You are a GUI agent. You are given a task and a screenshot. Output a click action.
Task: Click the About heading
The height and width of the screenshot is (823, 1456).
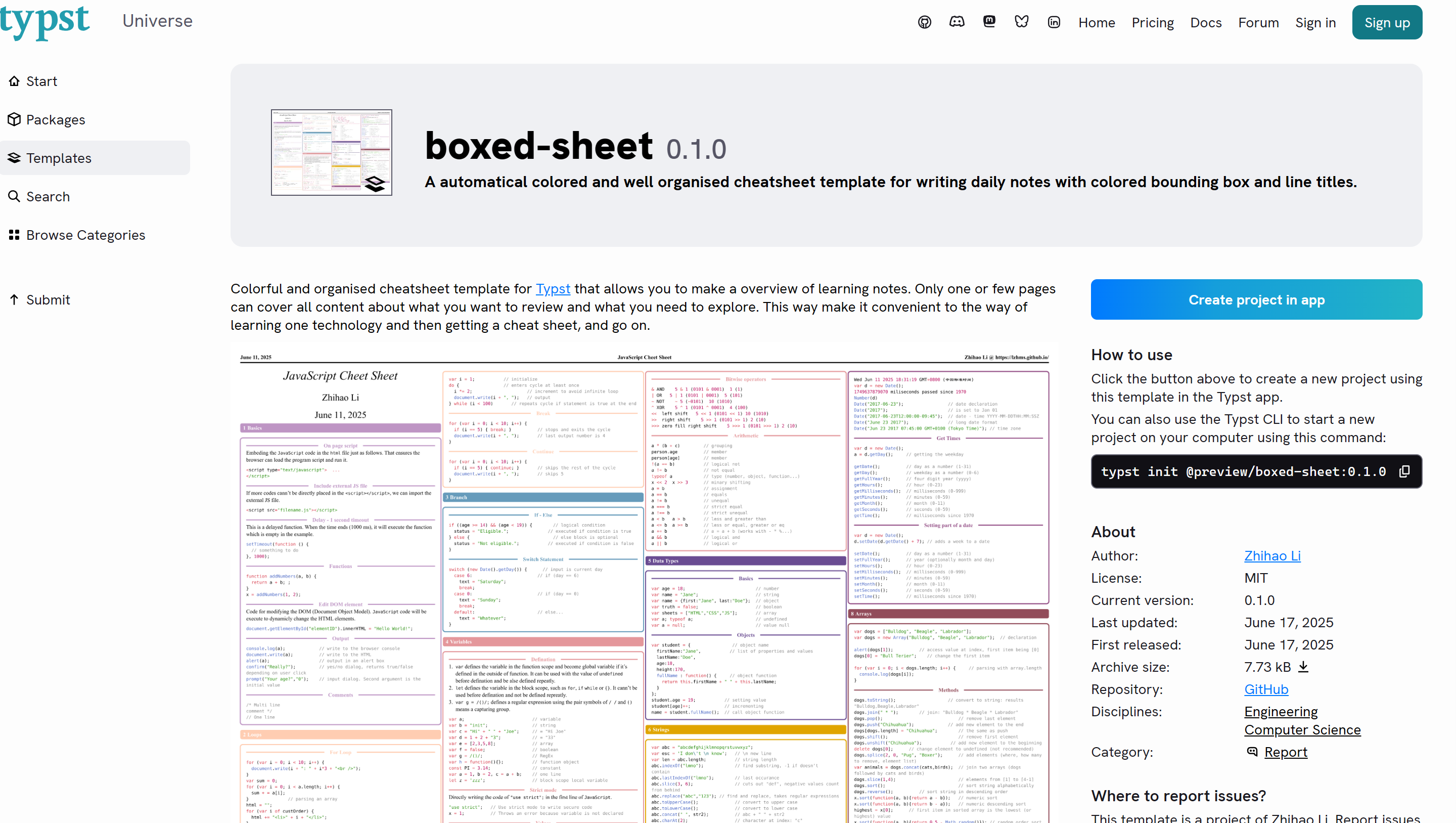pos(1112,532)
